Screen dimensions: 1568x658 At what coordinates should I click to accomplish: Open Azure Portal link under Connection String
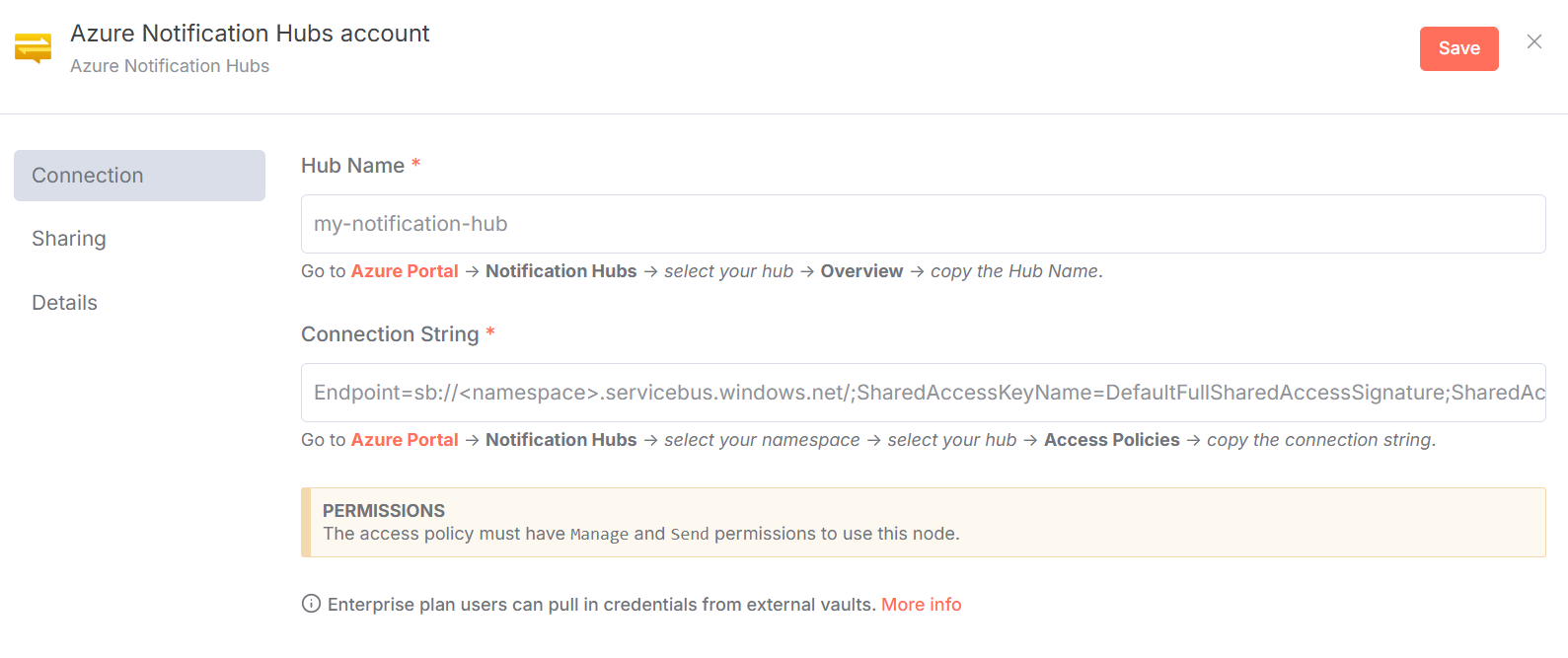(x=405, y=440)
